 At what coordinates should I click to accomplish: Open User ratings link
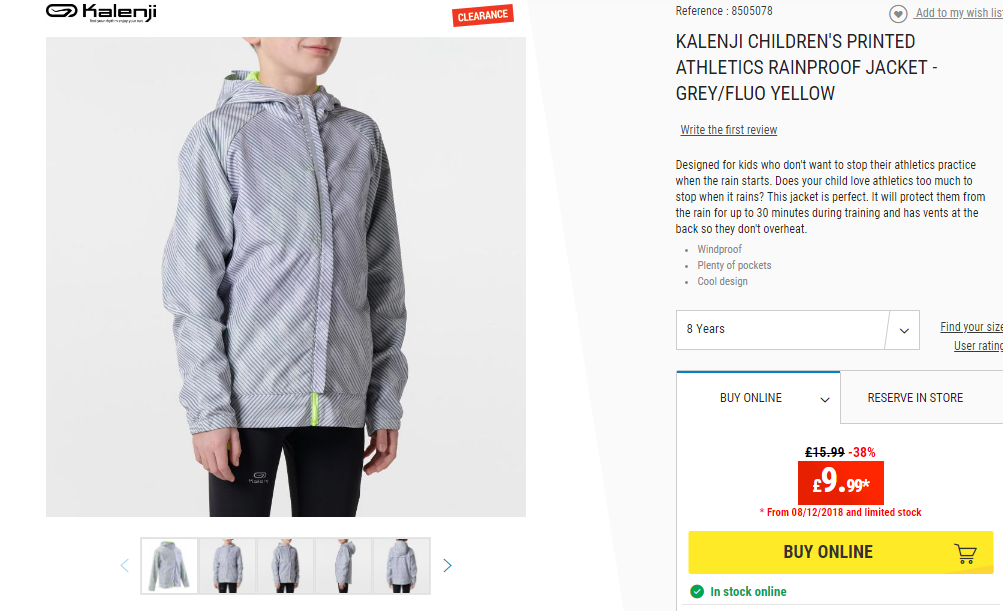click(x=978, y=346)
